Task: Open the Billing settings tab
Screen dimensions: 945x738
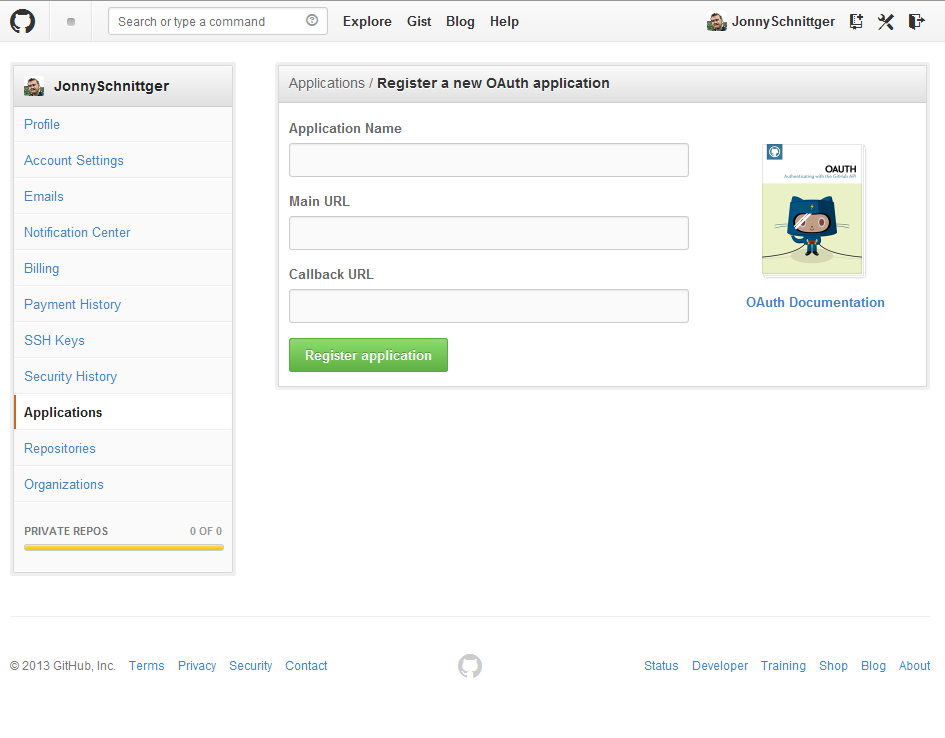Action: [123, 268]
